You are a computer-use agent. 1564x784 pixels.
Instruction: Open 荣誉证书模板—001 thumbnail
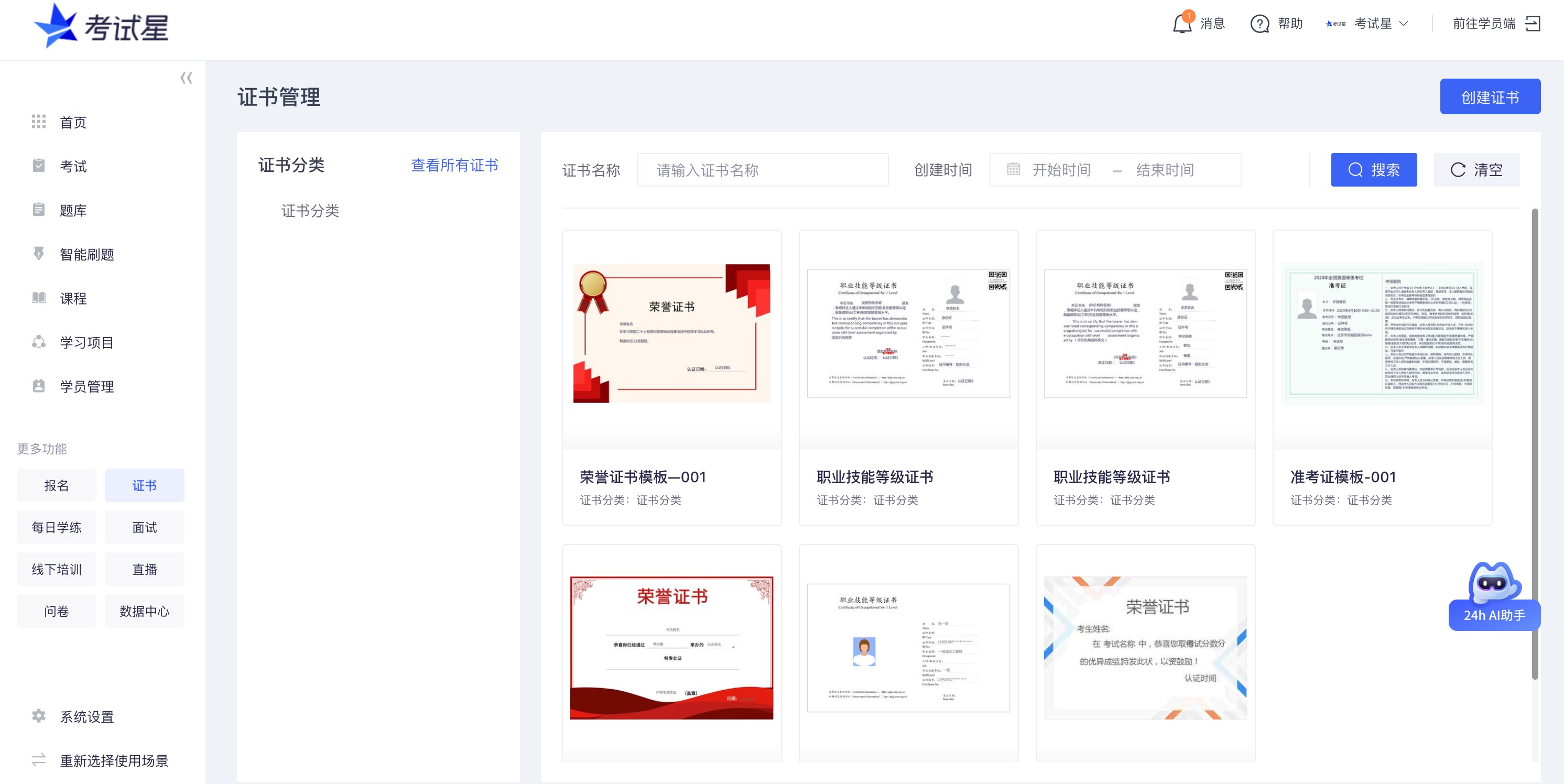671,333
